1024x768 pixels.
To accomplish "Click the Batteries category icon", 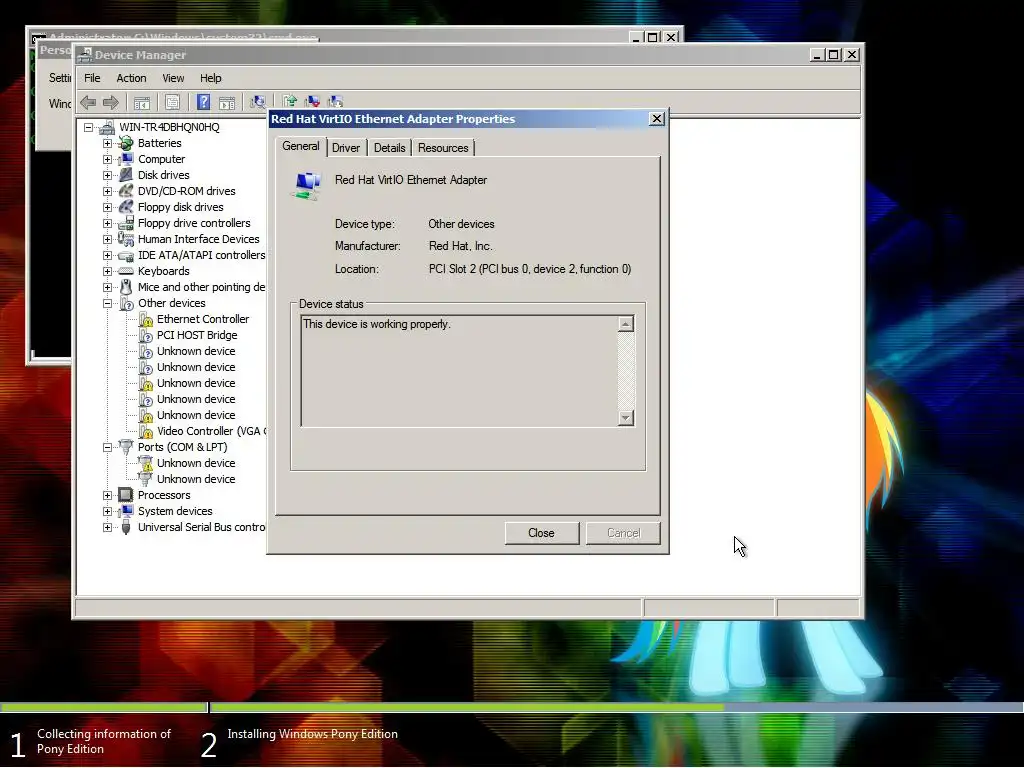I will (125, 143).
